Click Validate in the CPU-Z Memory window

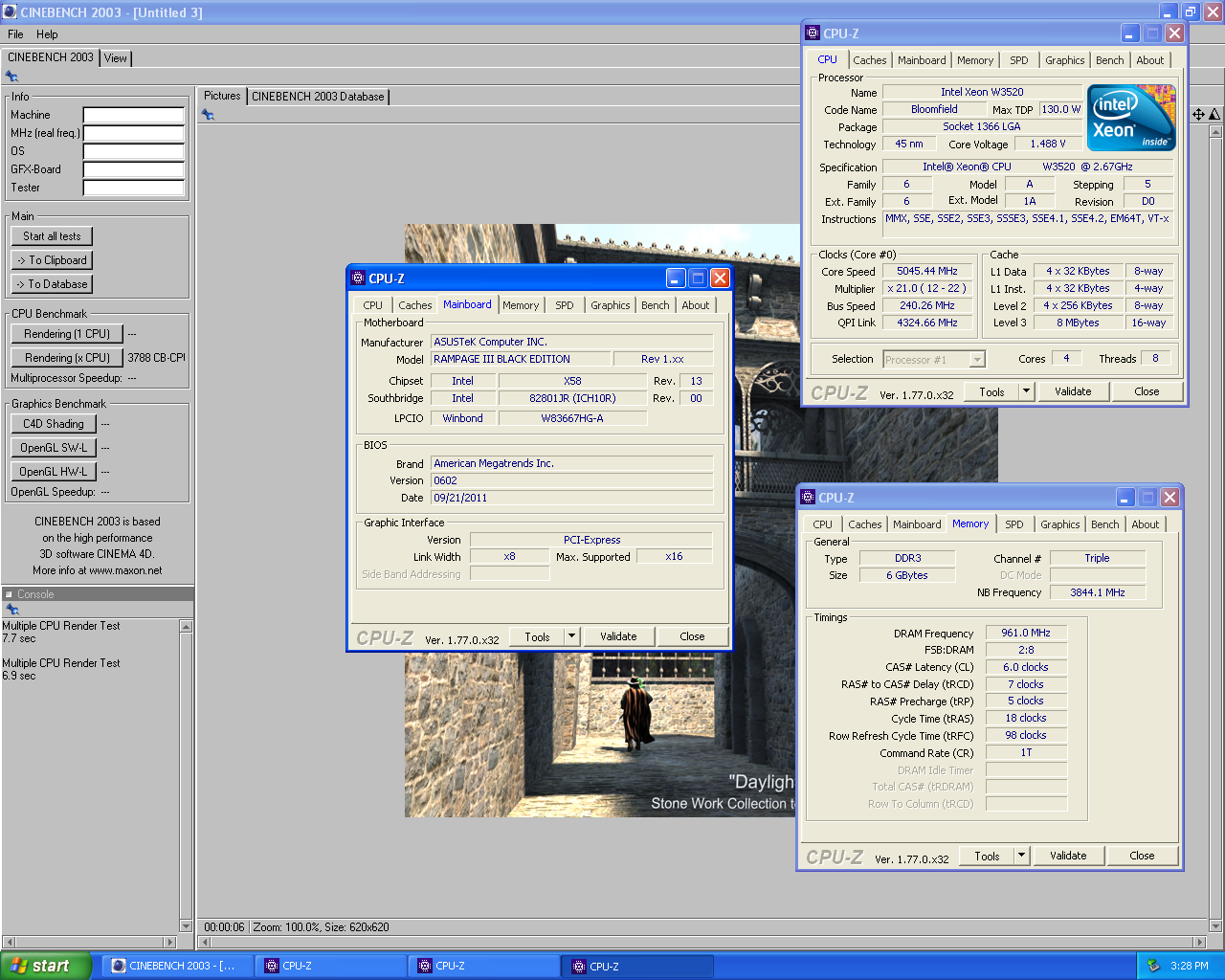coord(1068,856)
